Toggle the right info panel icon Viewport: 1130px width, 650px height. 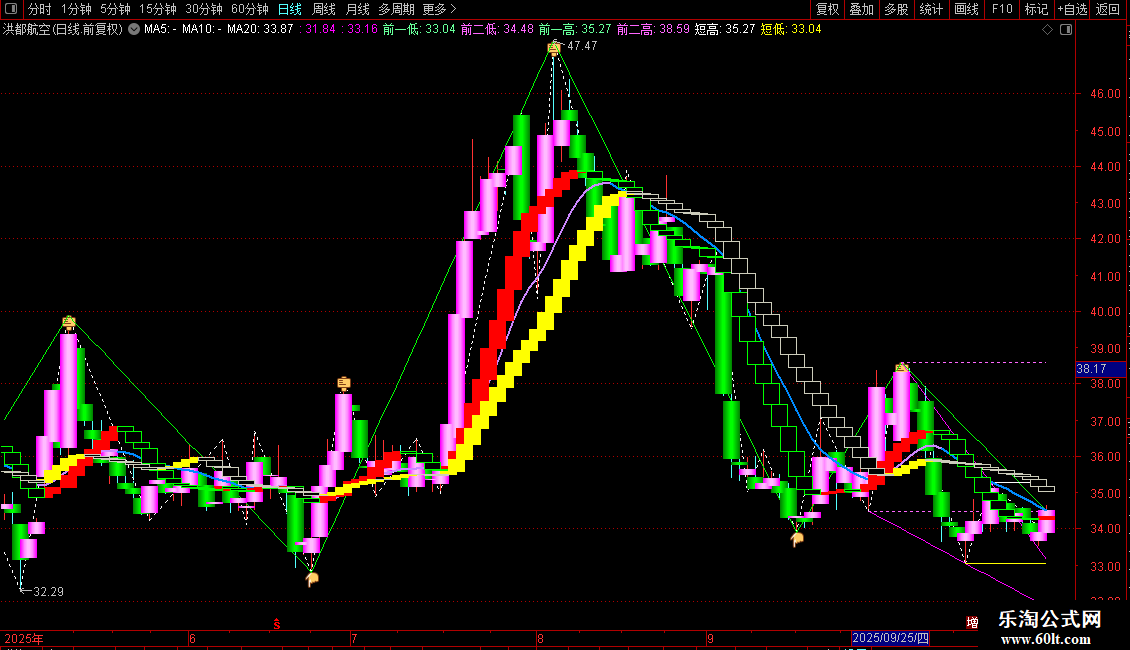click(x=1066, y=29)
